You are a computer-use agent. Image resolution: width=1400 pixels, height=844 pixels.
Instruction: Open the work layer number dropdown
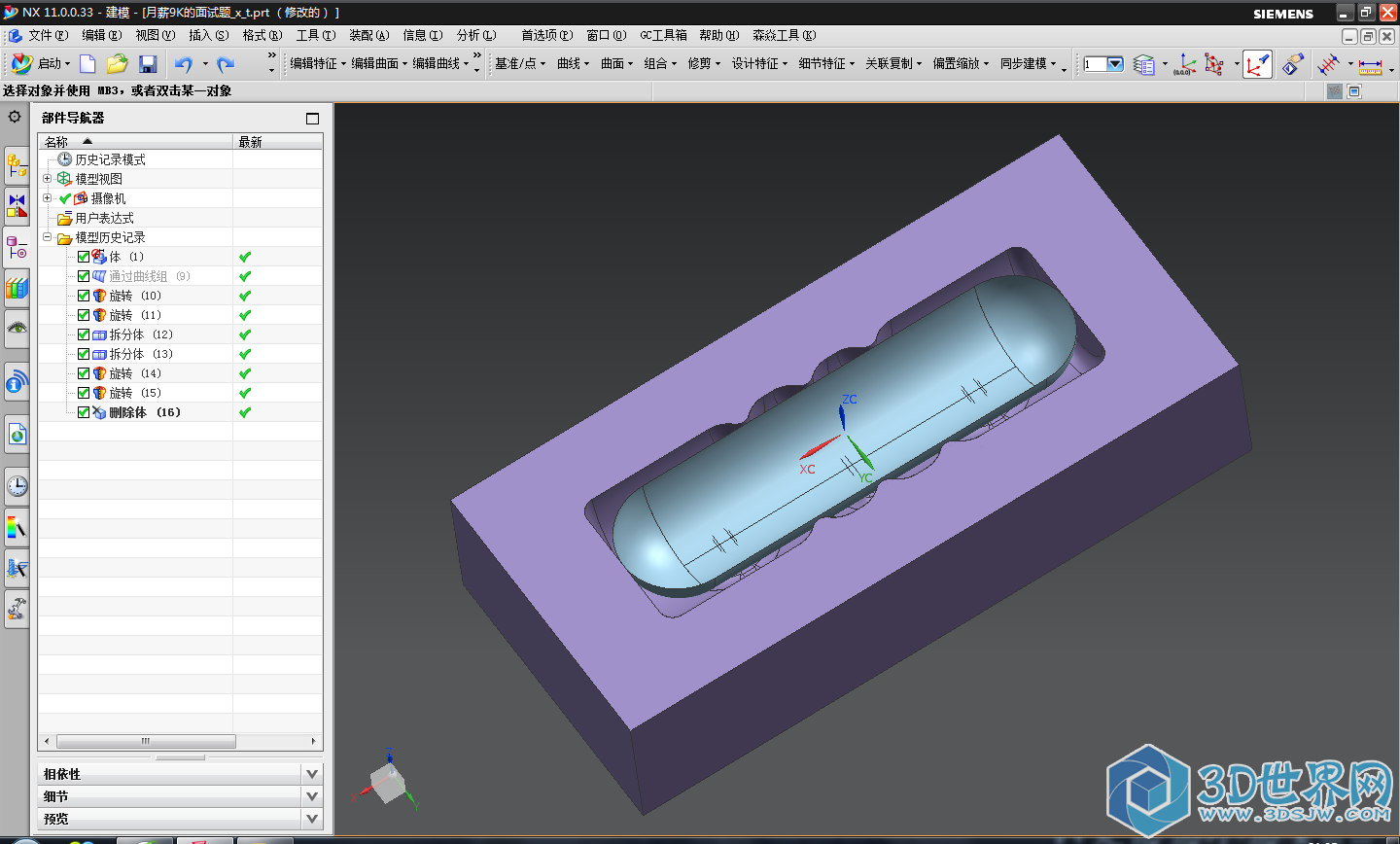pos(1115,64)
